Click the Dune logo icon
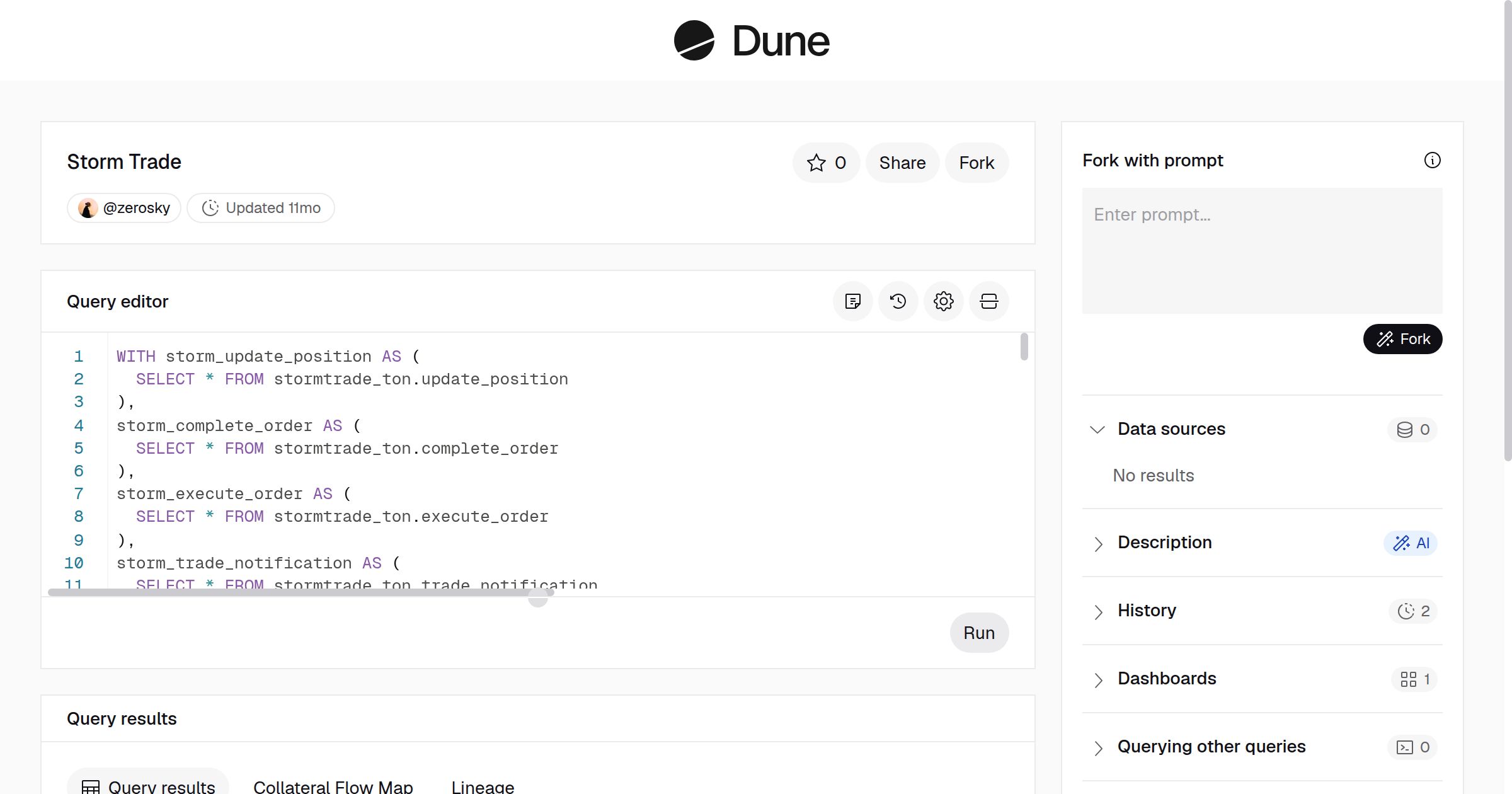The width and height of the screenshot is (1512, 794). click(x=694, y=40)
